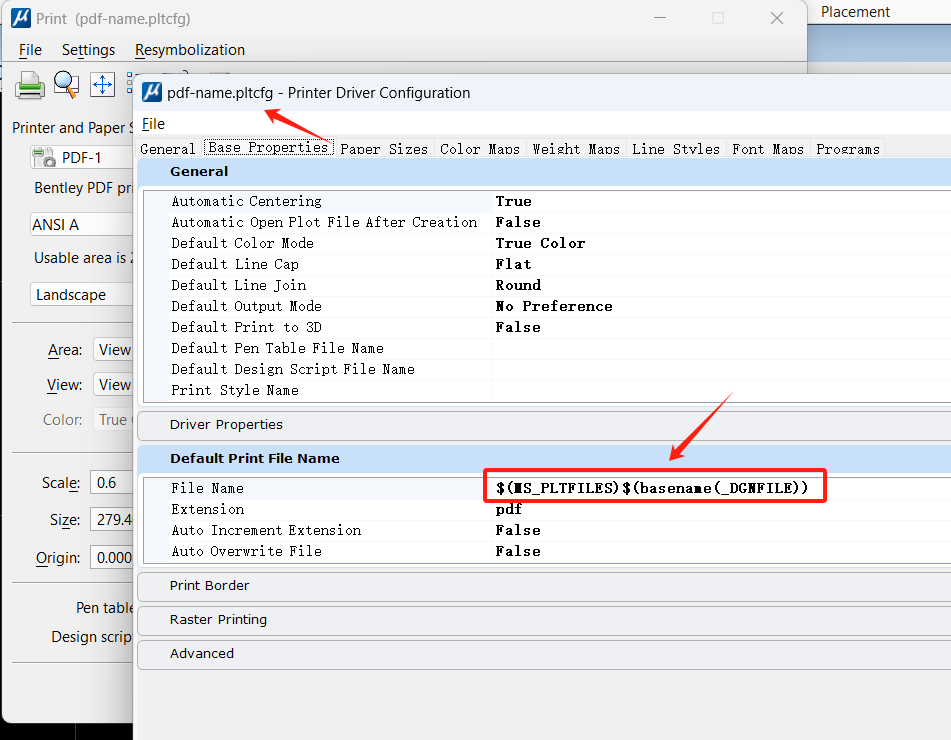
Task: Click the Preview magnifier icon in Print toolbar
Action: pyautogui.click(x=66, y=84)
